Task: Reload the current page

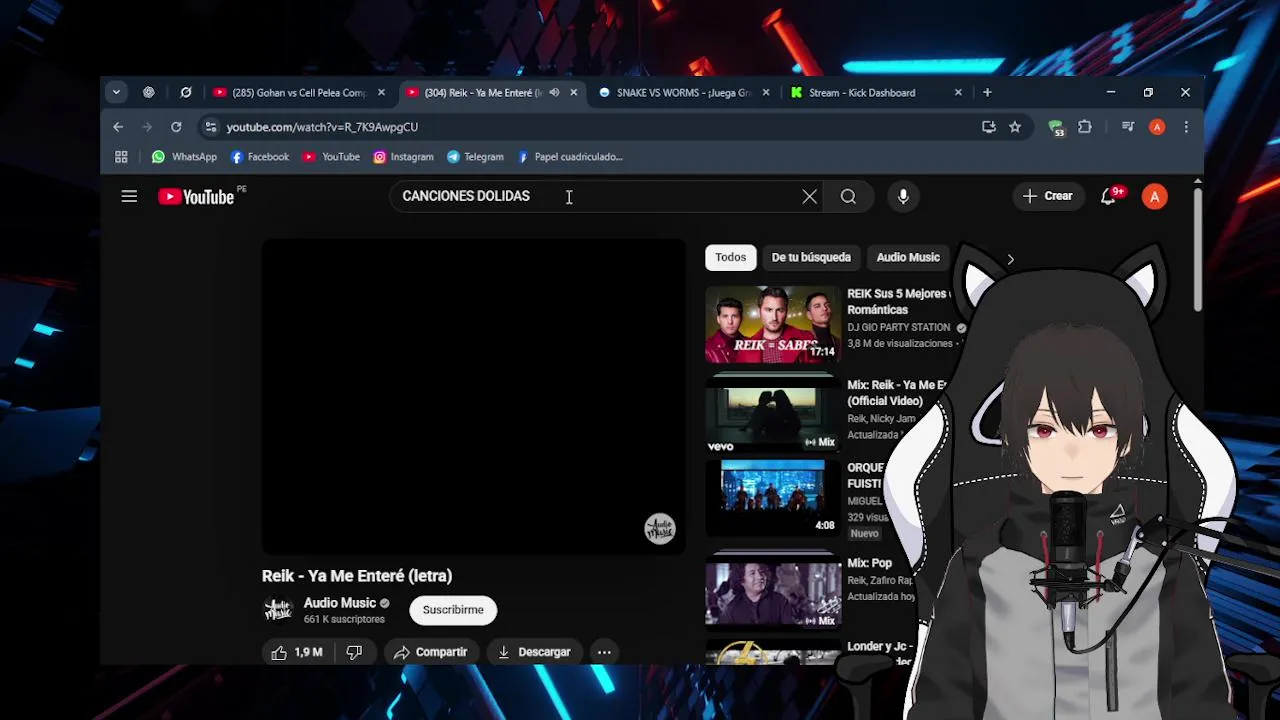Action: pos(176,127)
